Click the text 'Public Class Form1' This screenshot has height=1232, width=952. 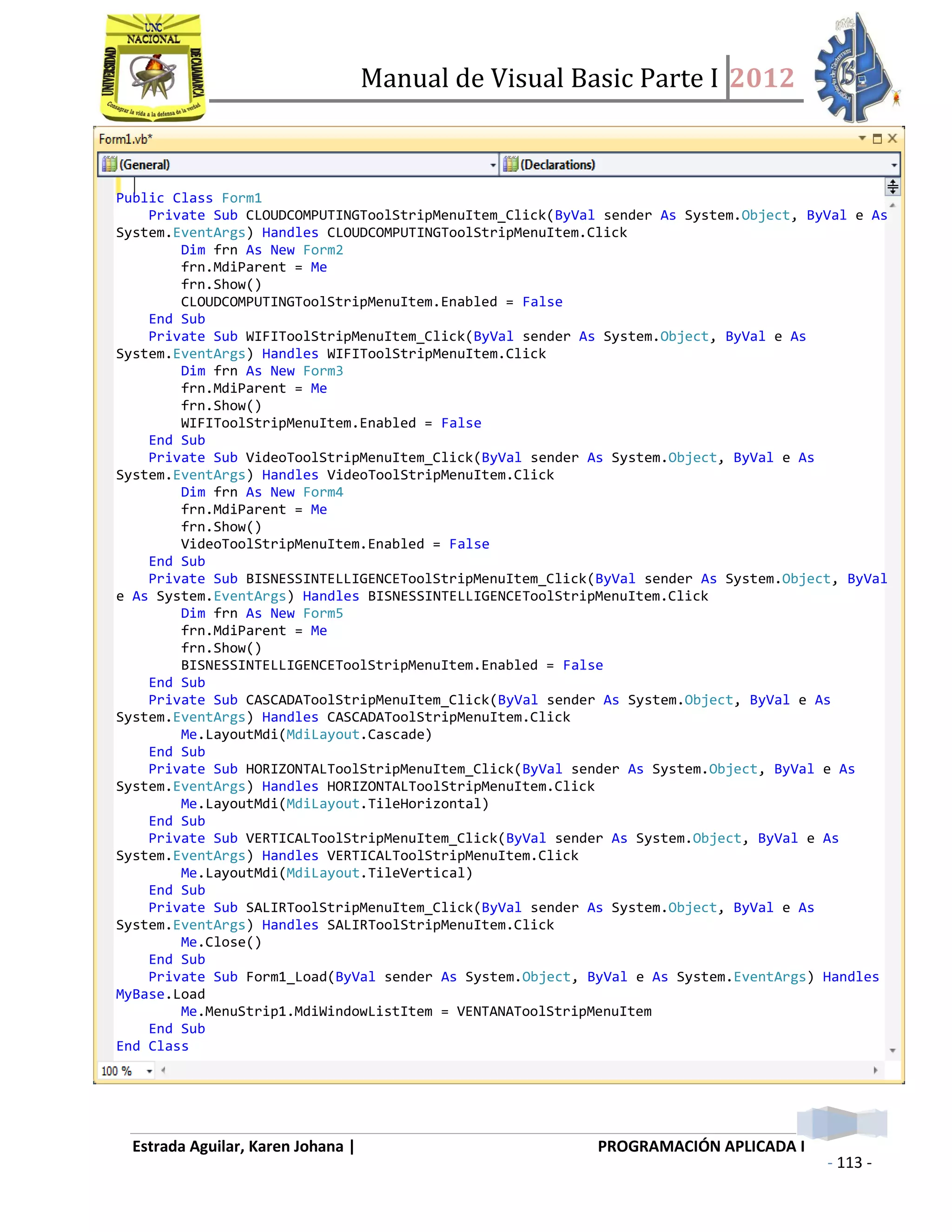(x=189, y=198)
